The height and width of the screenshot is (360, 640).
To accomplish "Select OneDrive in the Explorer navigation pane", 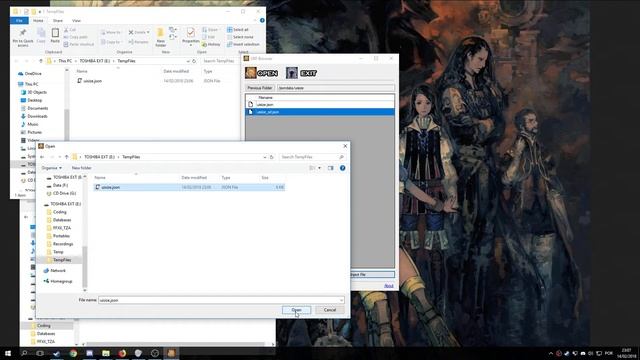I will [x=30, y=73].
